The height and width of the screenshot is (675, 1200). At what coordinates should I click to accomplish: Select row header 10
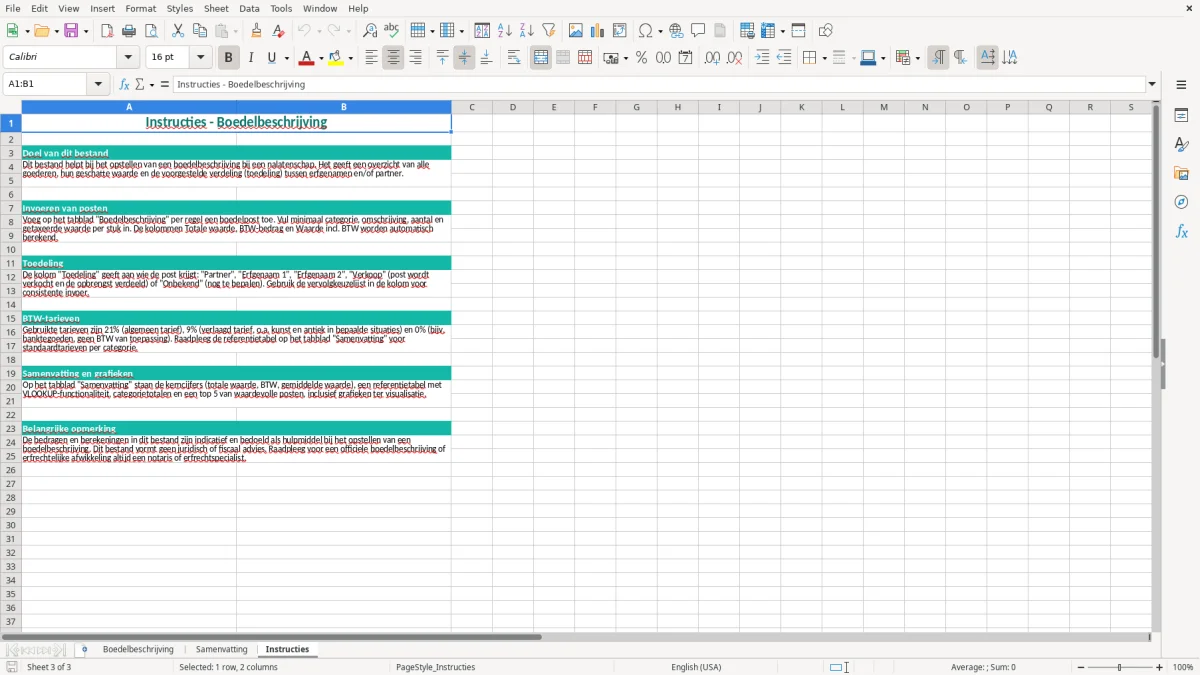11,250
